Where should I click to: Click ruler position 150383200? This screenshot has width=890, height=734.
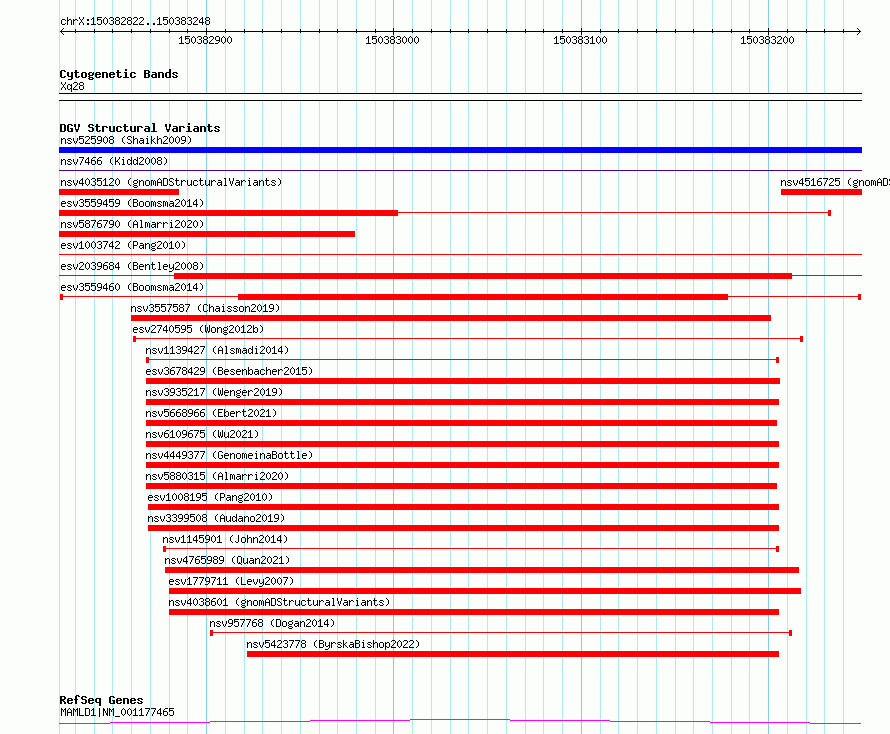pyautogui.click(x=767, y=40)
